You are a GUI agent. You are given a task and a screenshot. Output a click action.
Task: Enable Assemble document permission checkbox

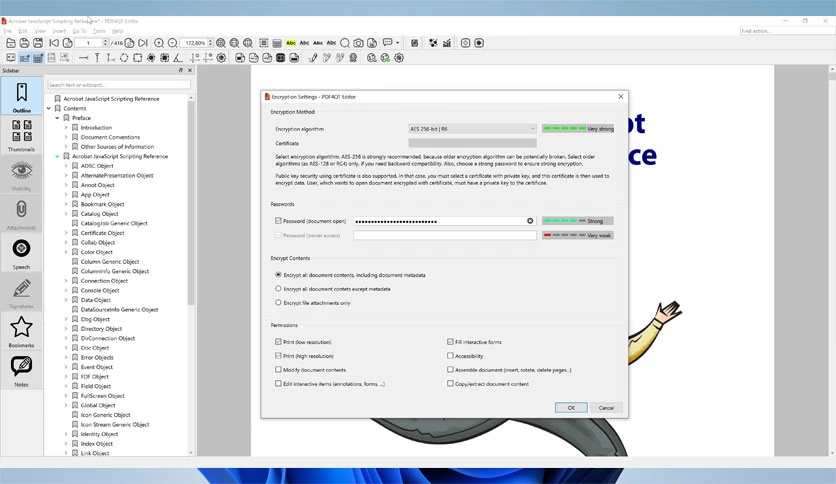[451, 369]
